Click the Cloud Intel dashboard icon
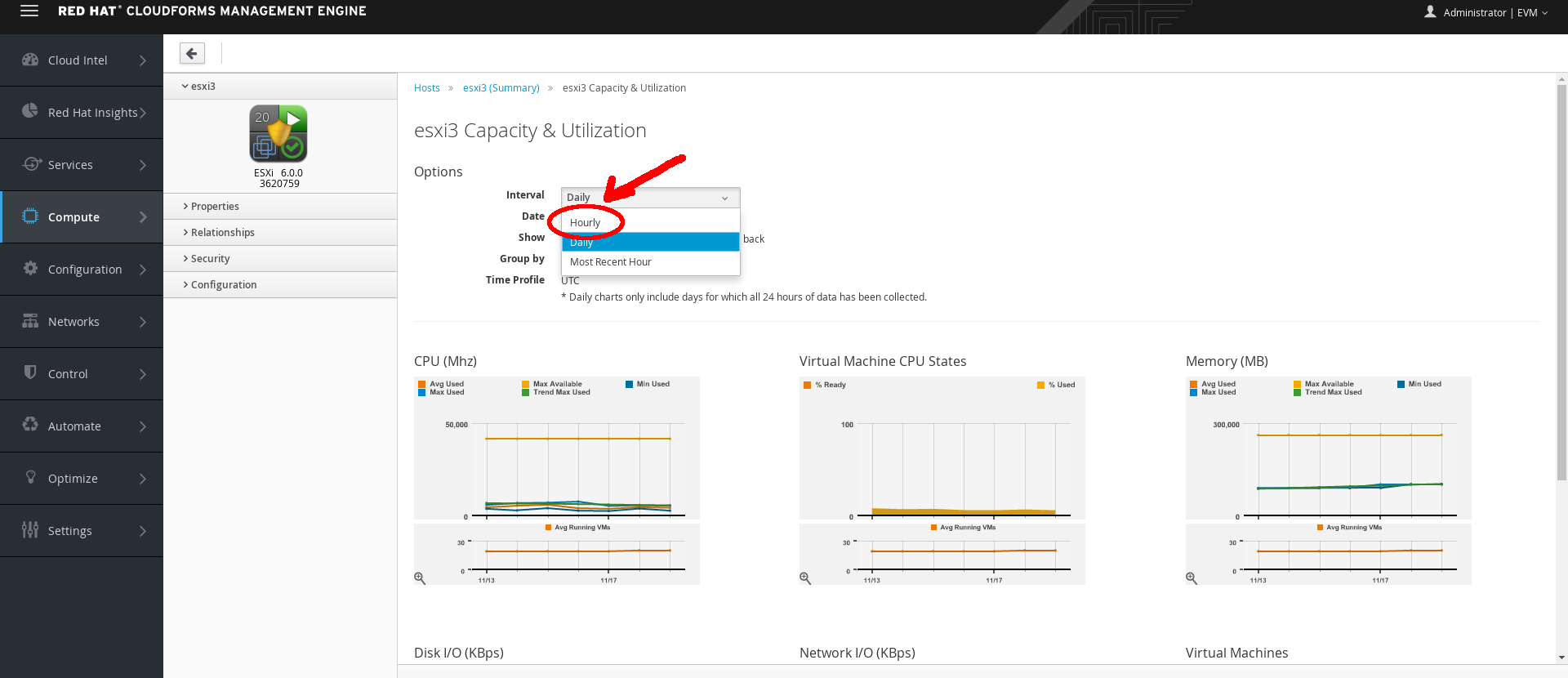This screenshot has height=678, width=1568. tap(30, 60)
